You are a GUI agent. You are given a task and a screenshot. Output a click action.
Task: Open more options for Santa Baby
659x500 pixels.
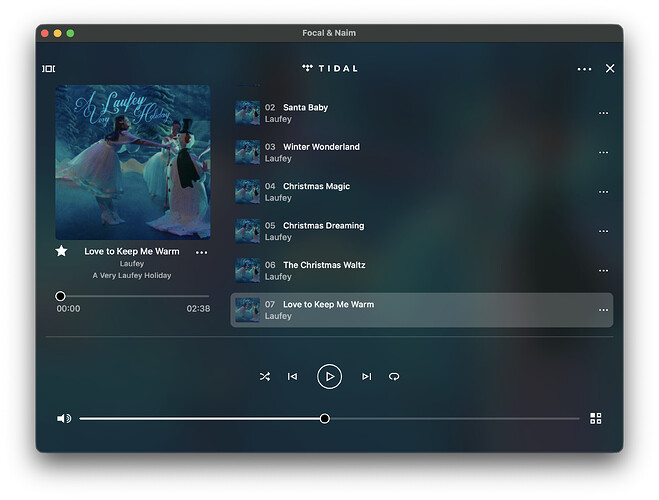tap(603, 113)
